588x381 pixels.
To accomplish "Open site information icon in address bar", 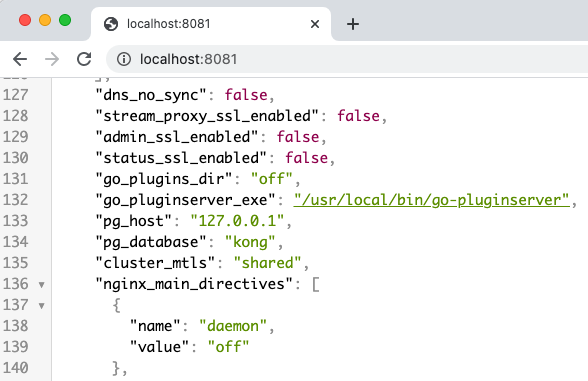I will click(x=124, y=59).
